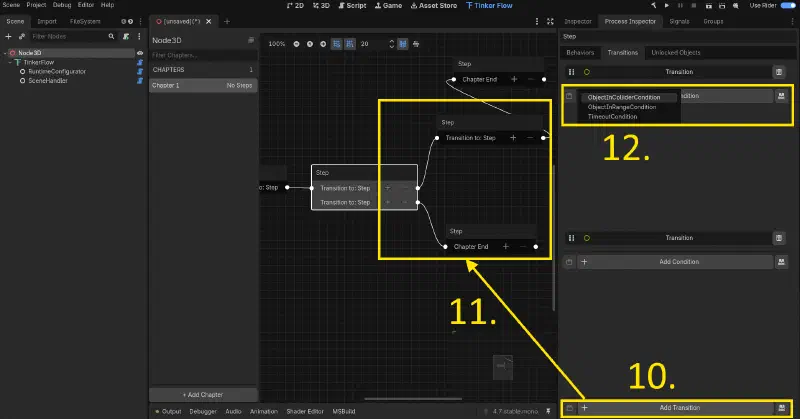Open the Editor menu

[86, 5]
